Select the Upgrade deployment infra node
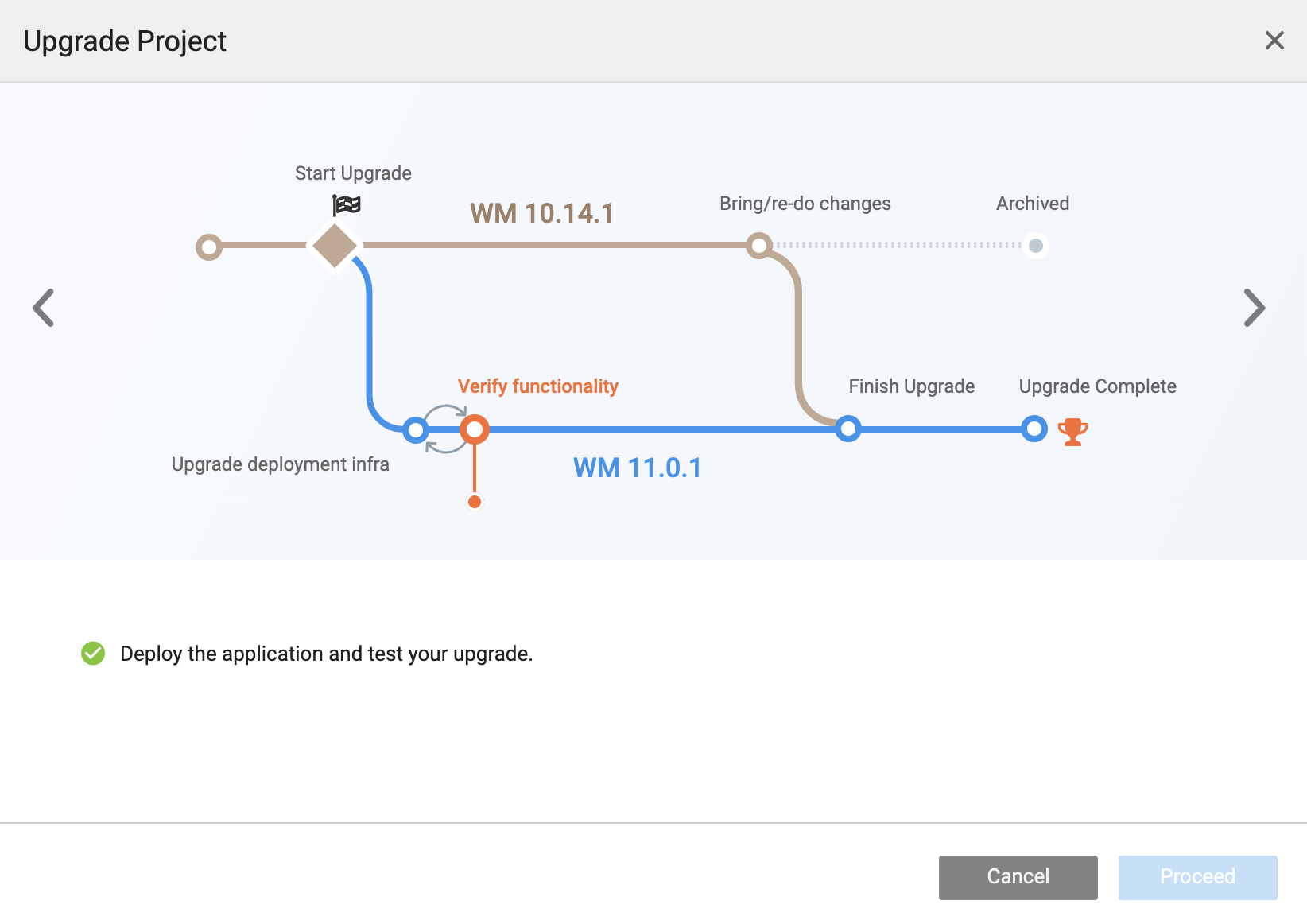Viewport: 1307px width, 924px height. point(415,430)
